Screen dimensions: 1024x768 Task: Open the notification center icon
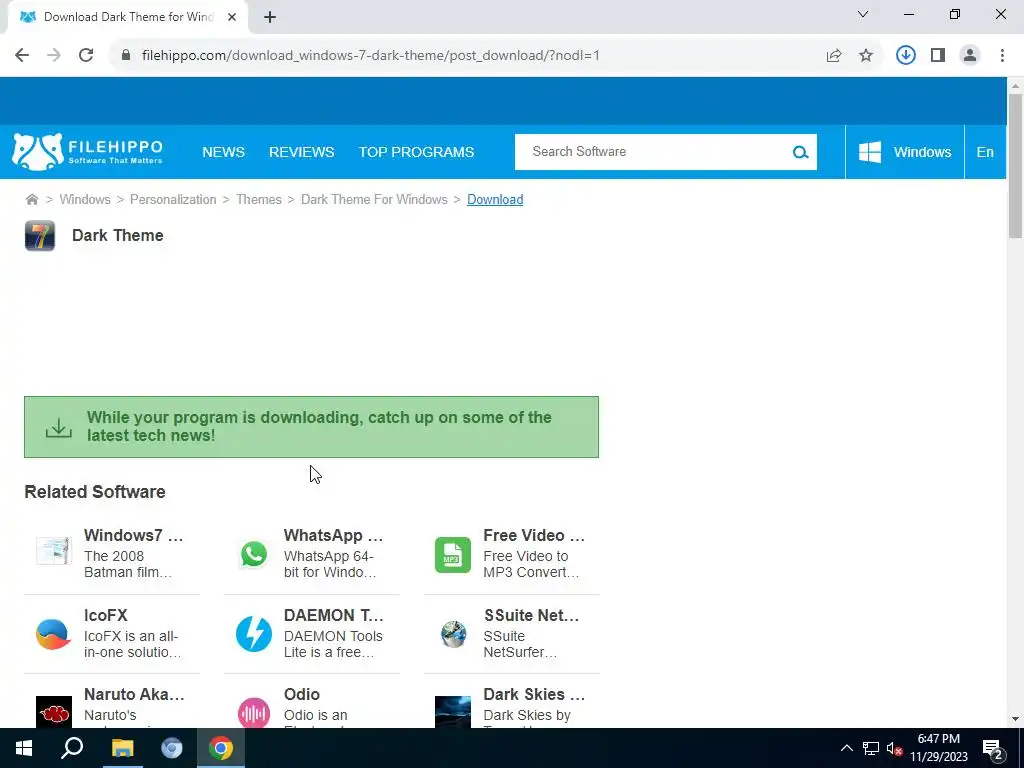click(993, 750)
